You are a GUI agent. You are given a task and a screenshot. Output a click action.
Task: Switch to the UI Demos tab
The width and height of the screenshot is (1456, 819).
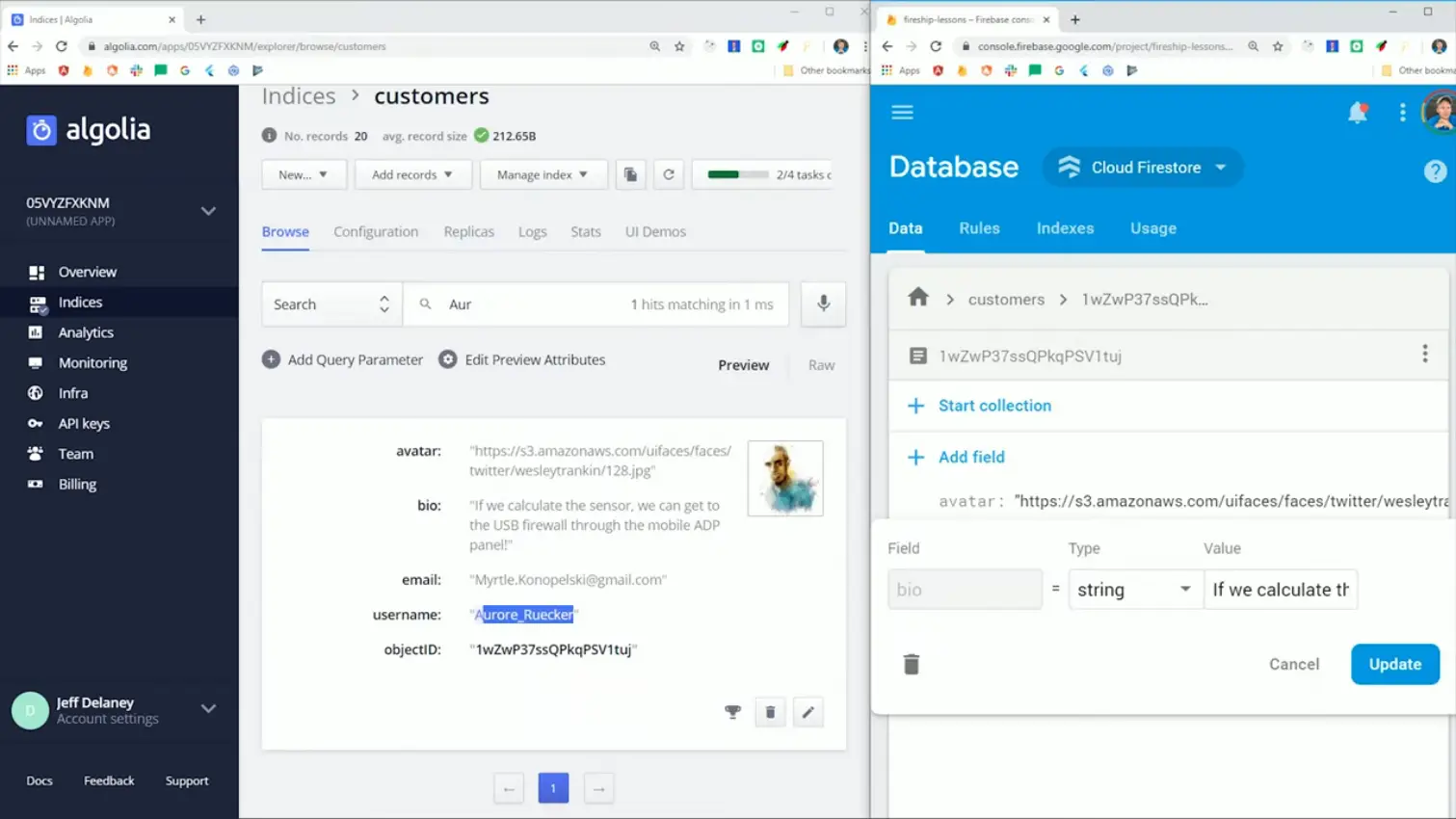pos(655,231)
